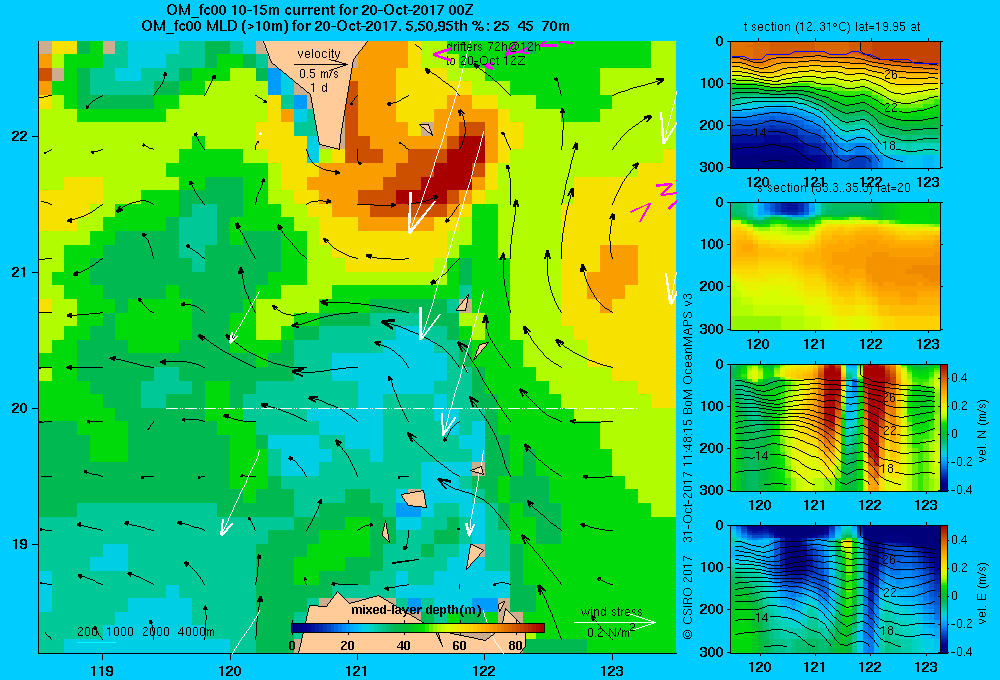1000x680 pixels.
Task: Click the 'mixed-layer depth(m)' colorbar label
Action: click(x=416, y=609)
